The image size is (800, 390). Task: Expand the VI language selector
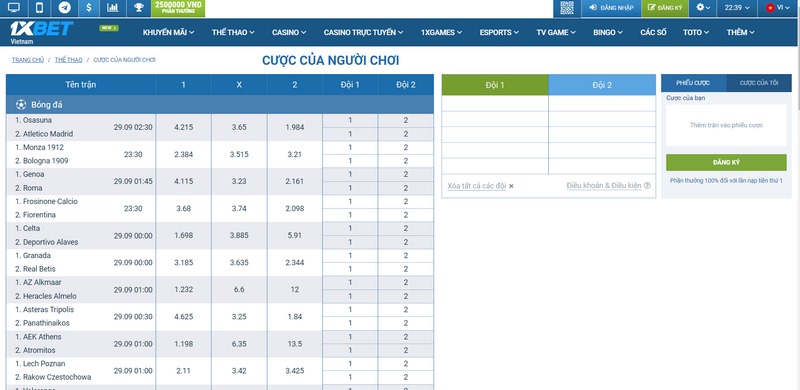pos(778,8)
